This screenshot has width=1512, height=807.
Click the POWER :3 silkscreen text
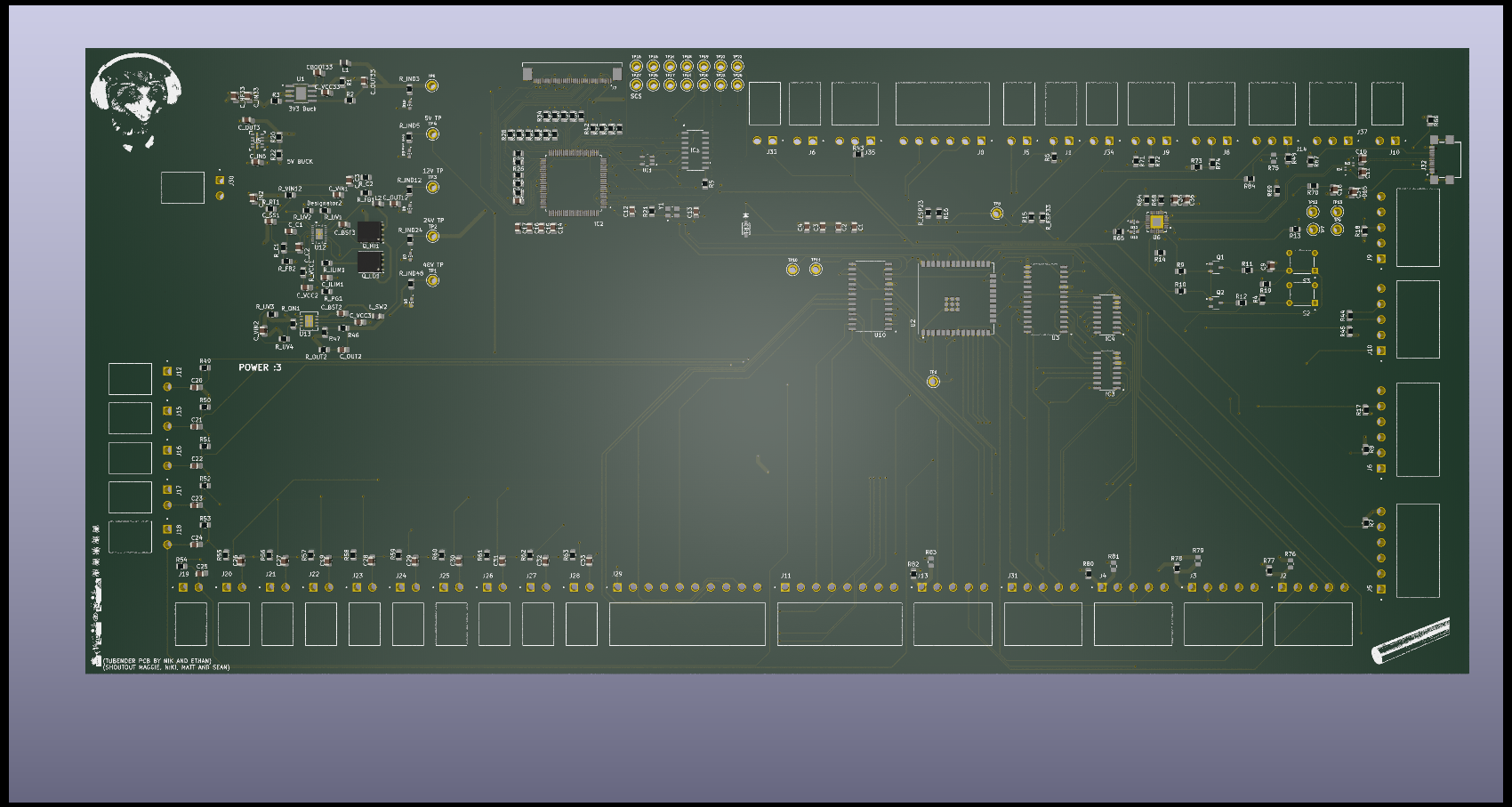coord(260,367)
